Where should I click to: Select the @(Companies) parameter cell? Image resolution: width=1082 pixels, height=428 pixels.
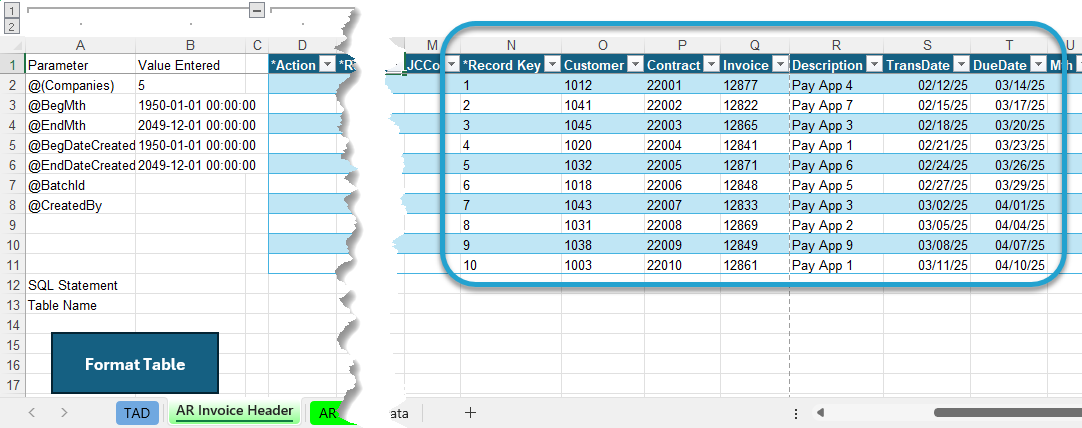(81, 86)
